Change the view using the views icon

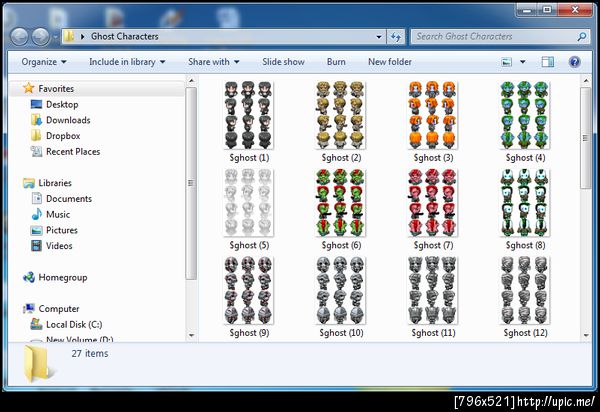pos(507,62)
